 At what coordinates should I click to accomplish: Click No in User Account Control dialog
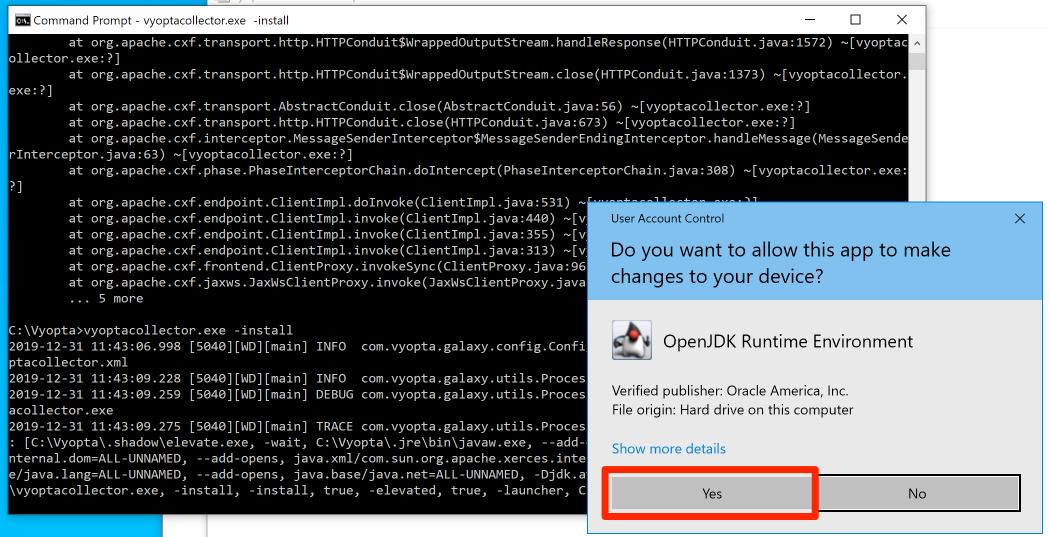click(x=917, y=494)
